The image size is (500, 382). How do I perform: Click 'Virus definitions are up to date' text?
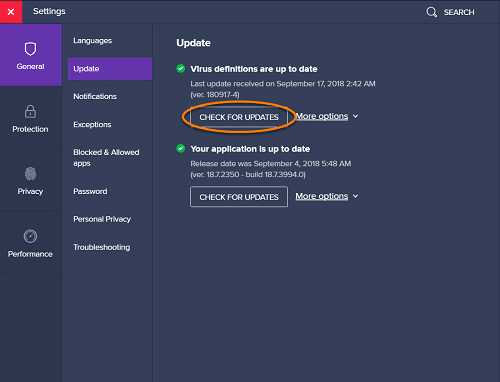(254, 69)
